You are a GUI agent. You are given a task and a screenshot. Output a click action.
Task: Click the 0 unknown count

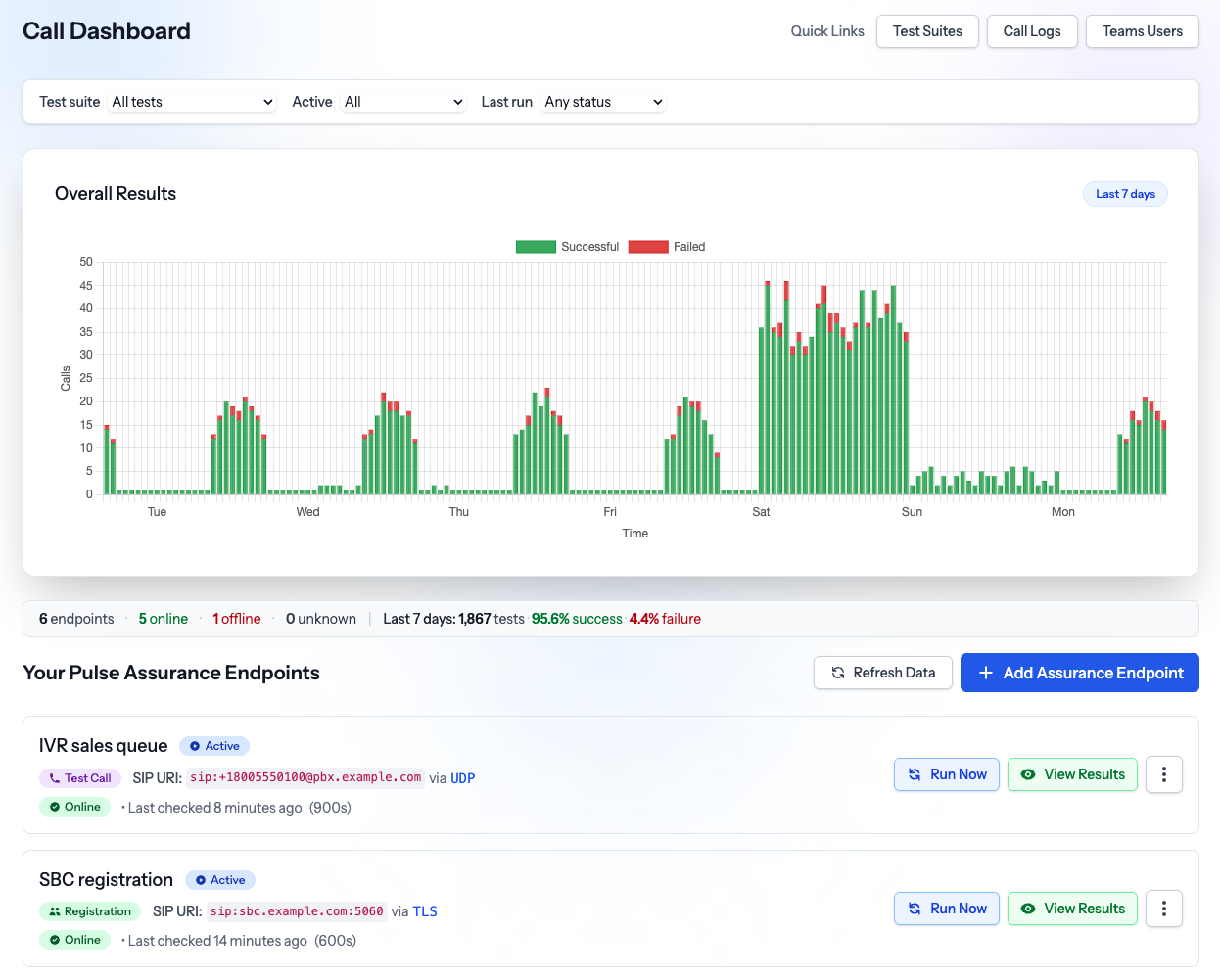321,619
